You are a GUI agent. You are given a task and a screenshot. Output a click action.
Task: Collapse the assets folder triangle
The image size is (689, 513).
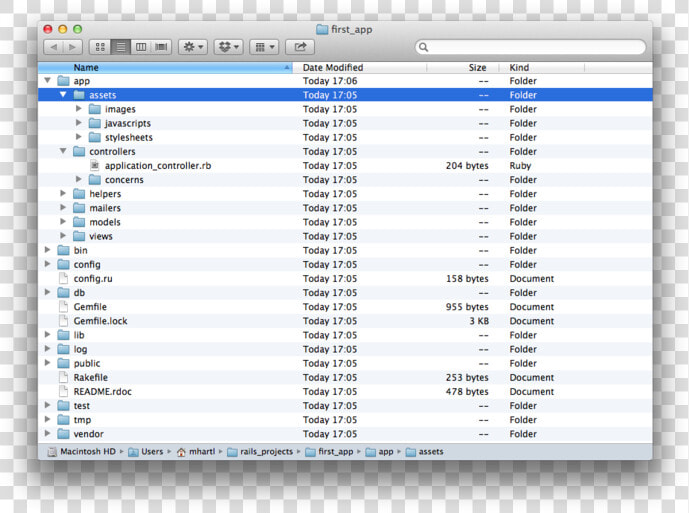[63, 95]
